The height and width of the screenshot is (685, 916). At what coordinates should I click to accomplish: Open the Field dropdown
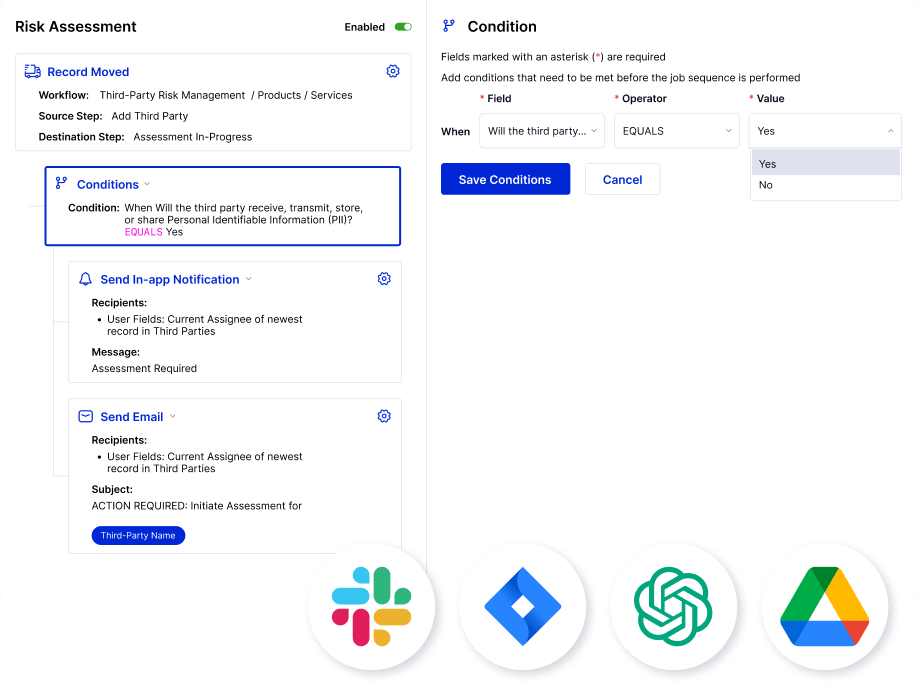pyautogui.click(x=542, y=131)
